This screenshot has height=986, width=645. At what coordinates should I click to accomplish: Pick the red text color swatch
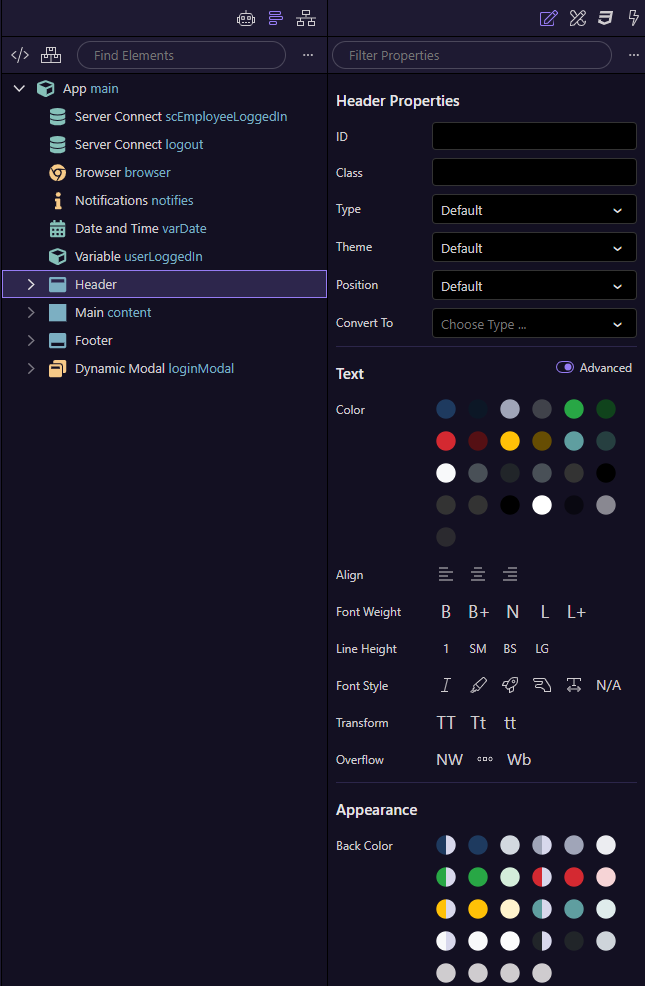446,441
